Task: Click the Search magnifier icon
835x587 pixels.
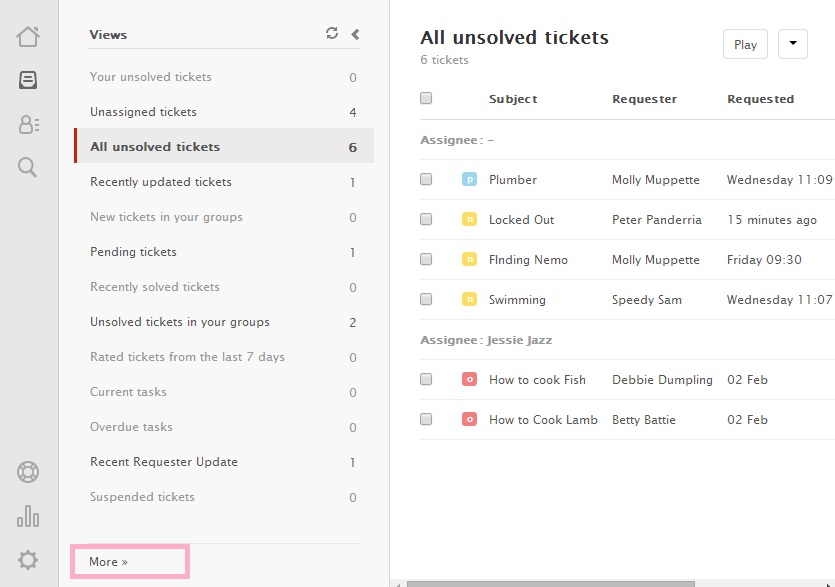Action: [28, 167]
